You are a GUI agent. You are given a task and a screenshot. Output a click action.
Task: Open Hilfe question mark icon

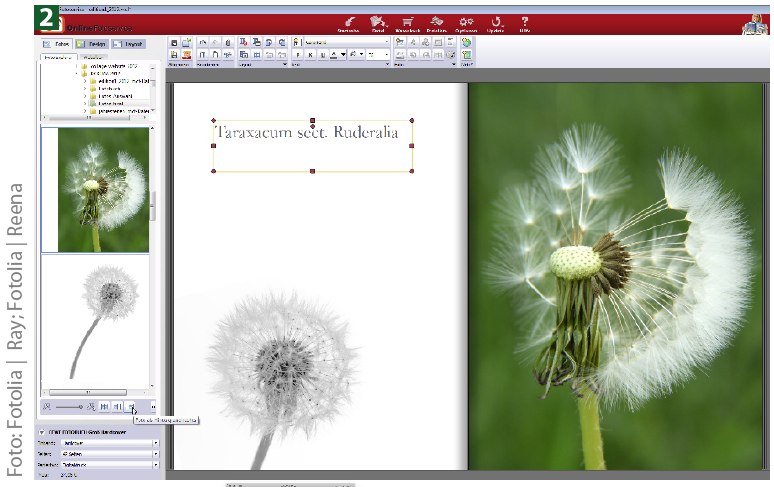coord(525,22)
